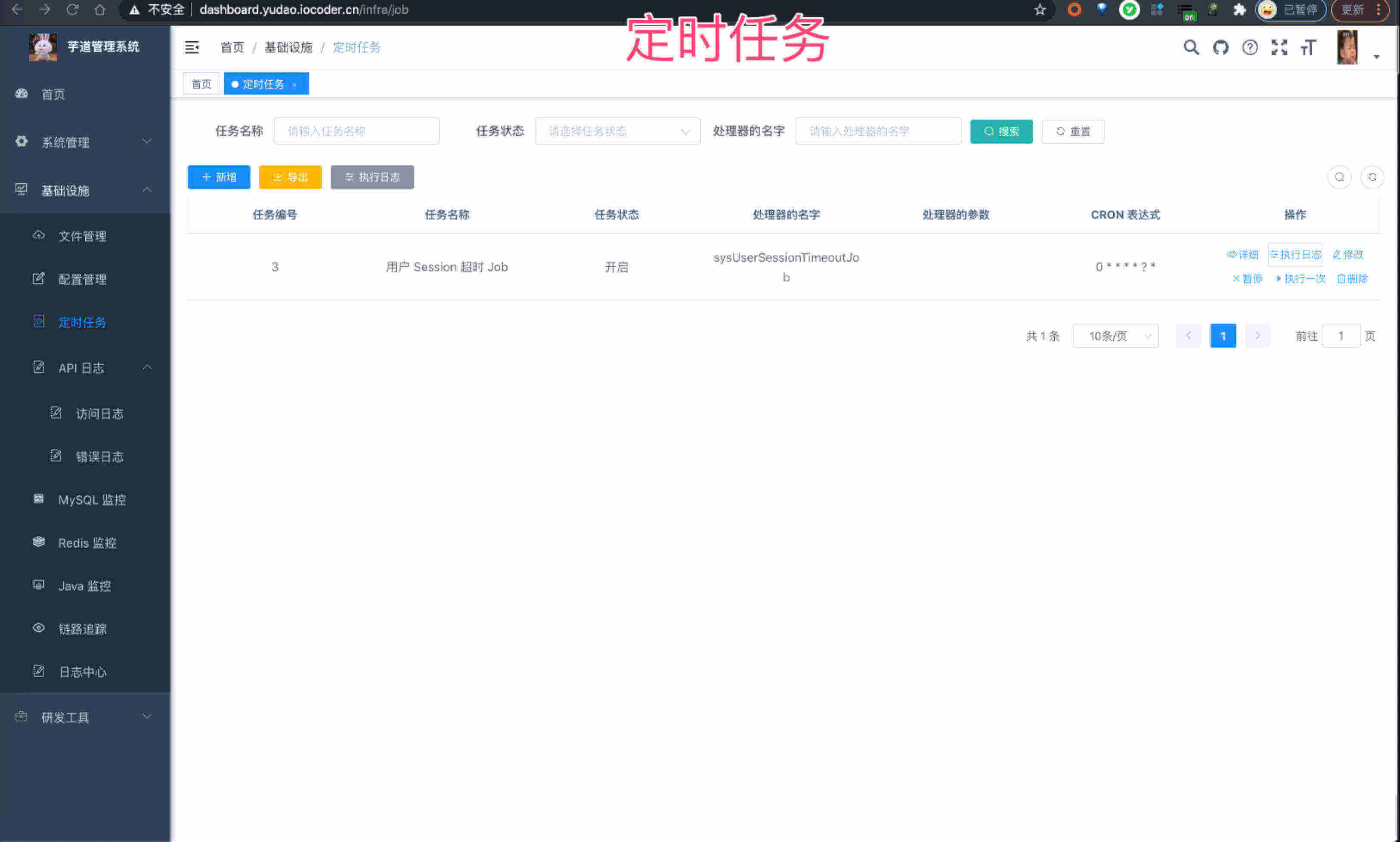Collapse the sidebar with the hamburger icon
1400x842 pixels.
[x=192, y=48]
